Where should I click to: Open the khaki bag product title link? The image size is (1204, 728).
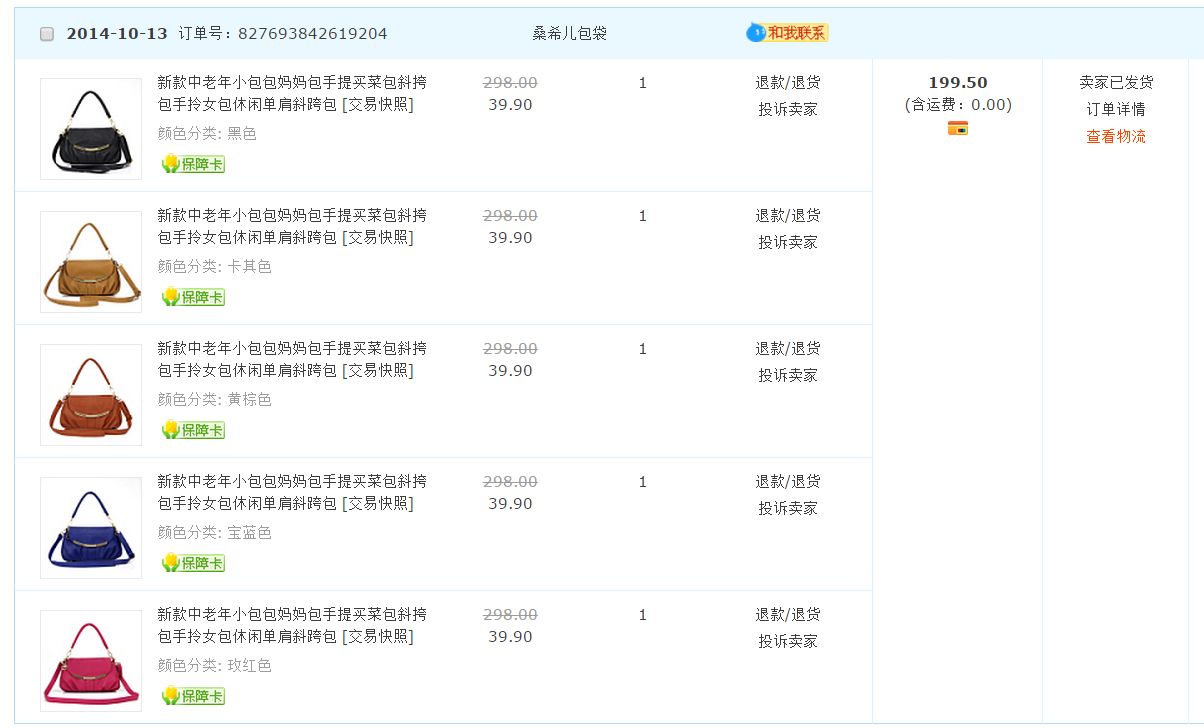(291, 215)
